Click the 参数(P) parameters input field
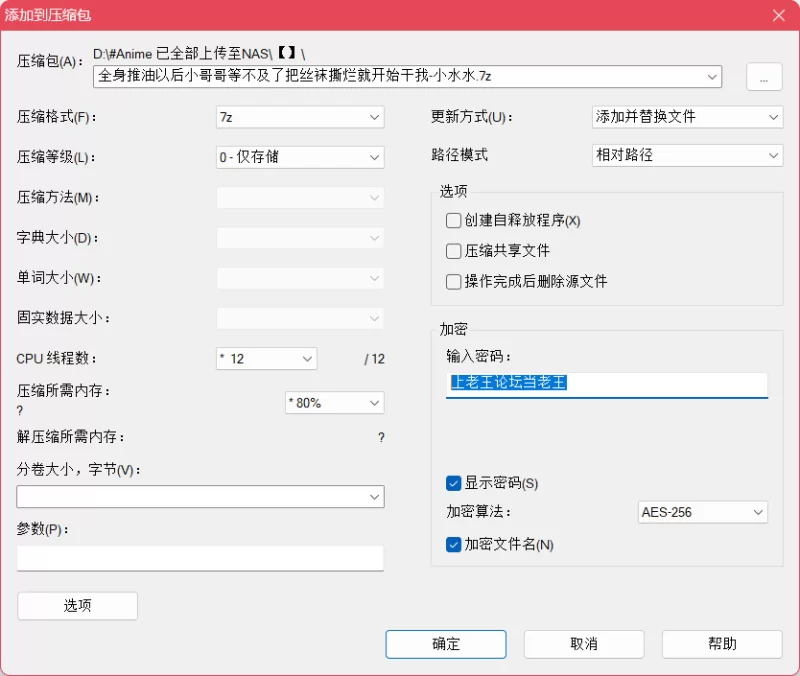The width and height of the screenshot is (800, 676). click(200, 558)
